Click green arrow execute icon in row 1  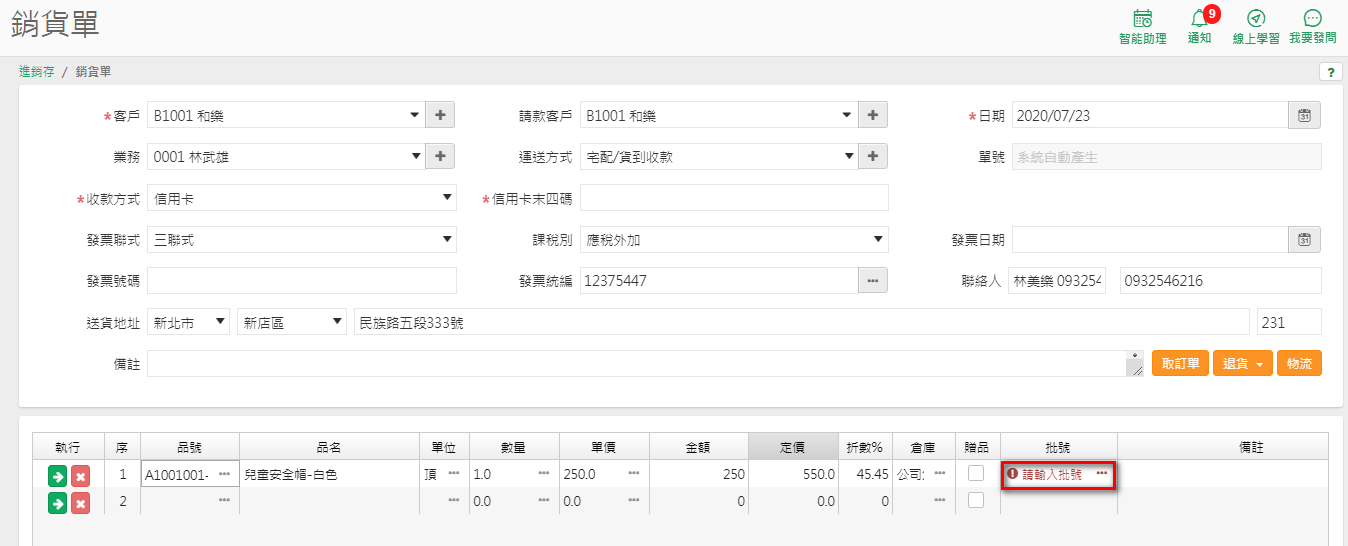tap(57, 476)
